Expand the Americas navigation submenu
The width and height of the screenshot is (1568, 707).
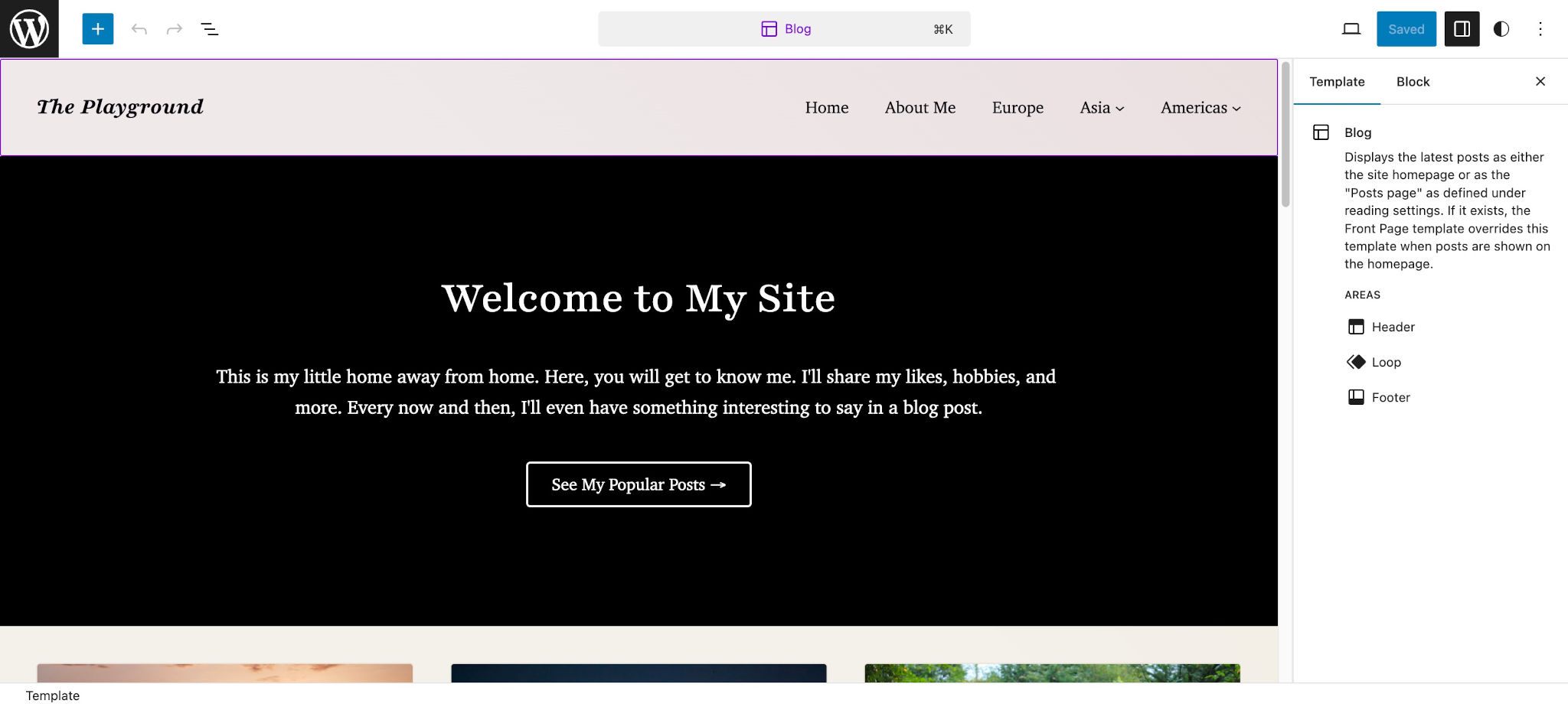[x=1200, y=108]
